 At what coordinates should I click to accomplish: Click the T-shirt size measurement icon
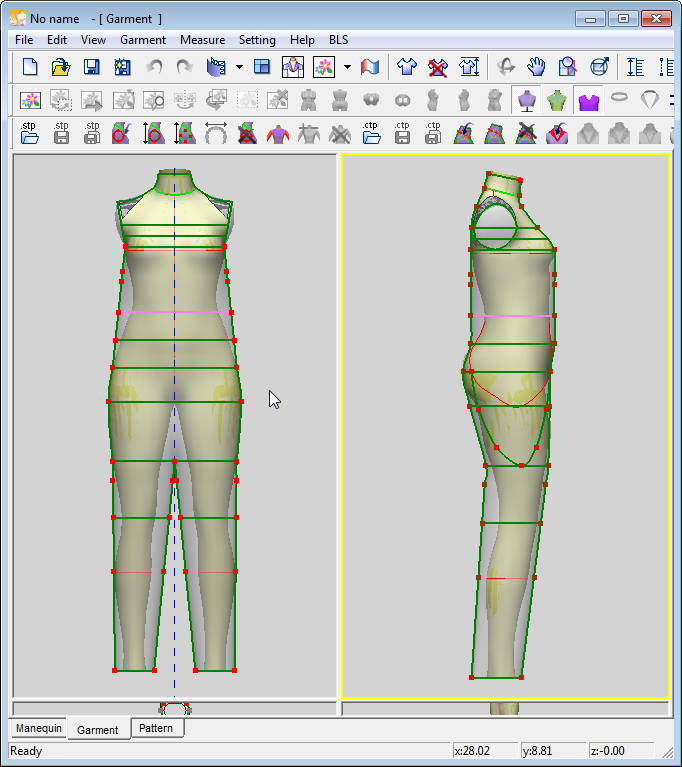[x=469, y=67]
